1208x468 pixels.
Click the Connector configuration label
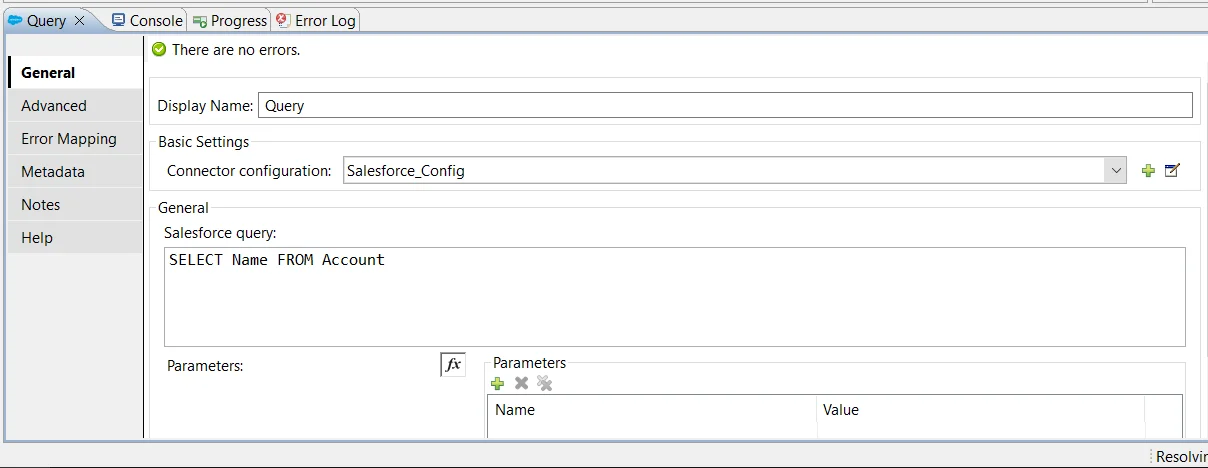[x=249, y=171]
